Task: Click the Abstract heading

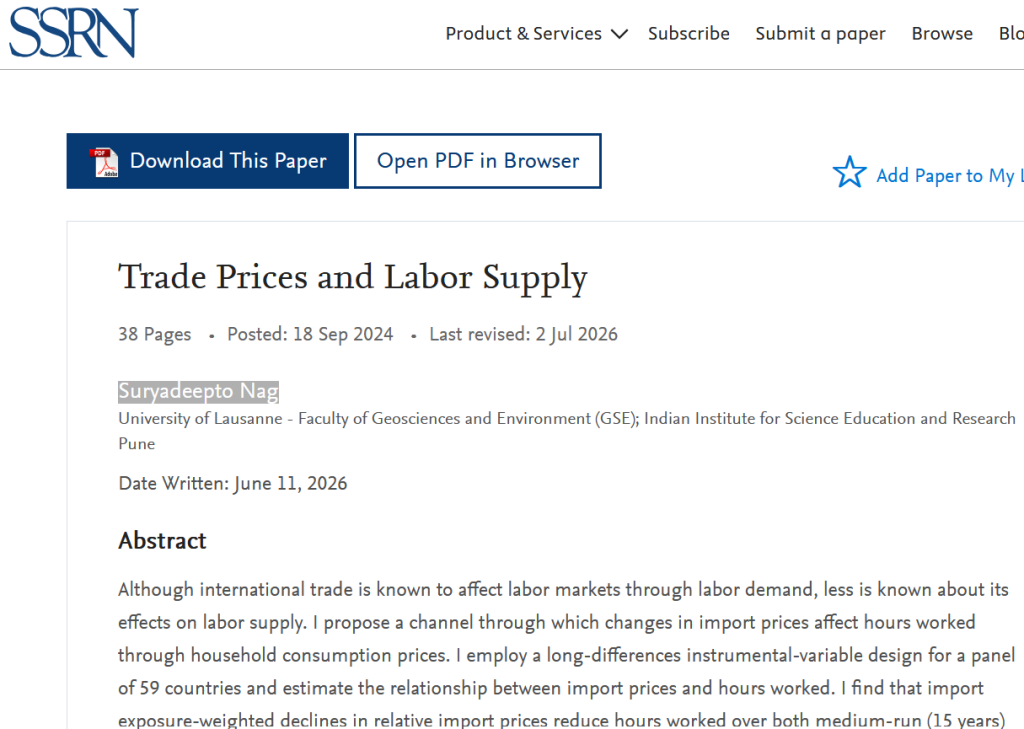Action: [x=162, y=541]
